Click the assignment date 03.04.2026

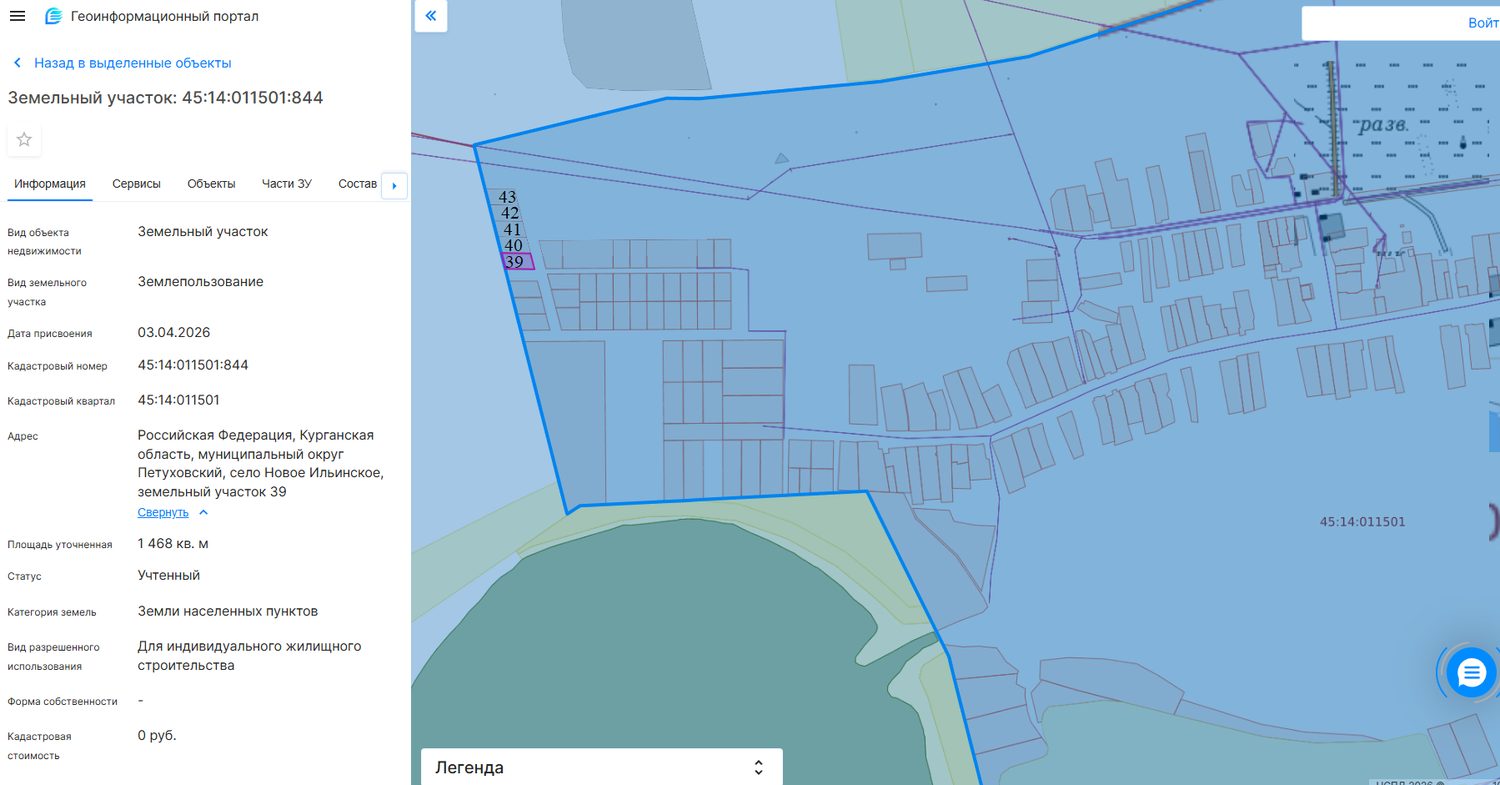click(x=174, y=332)
